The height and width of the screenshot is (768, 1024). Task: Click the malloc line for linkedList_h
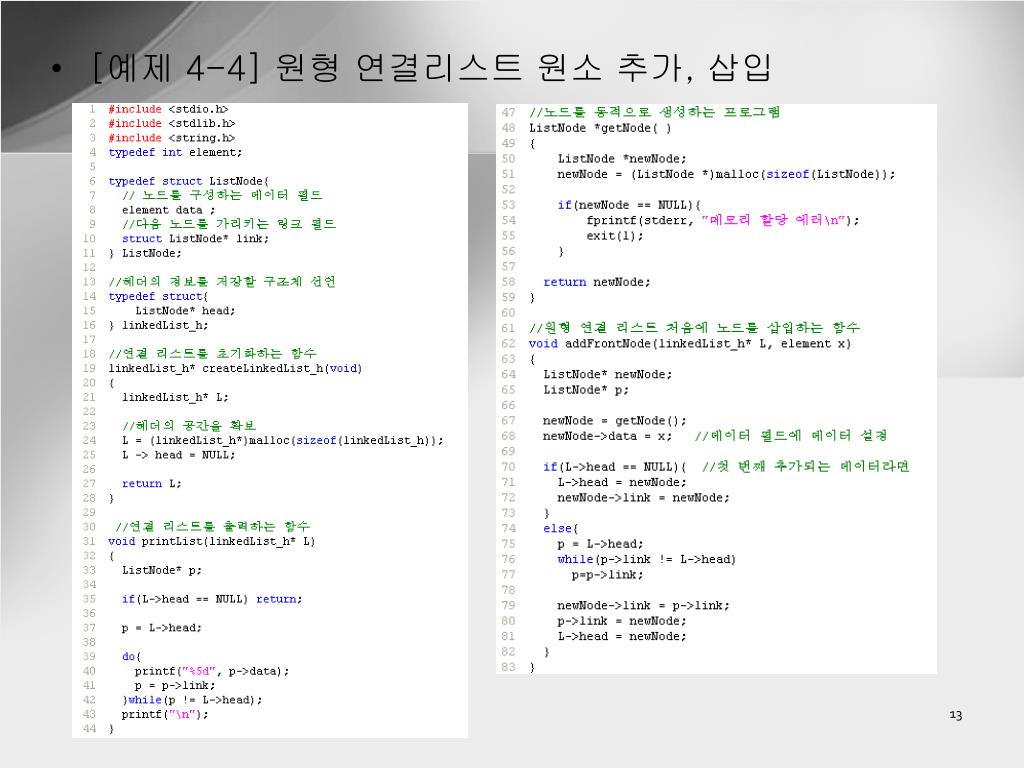[x=283, y=440]
